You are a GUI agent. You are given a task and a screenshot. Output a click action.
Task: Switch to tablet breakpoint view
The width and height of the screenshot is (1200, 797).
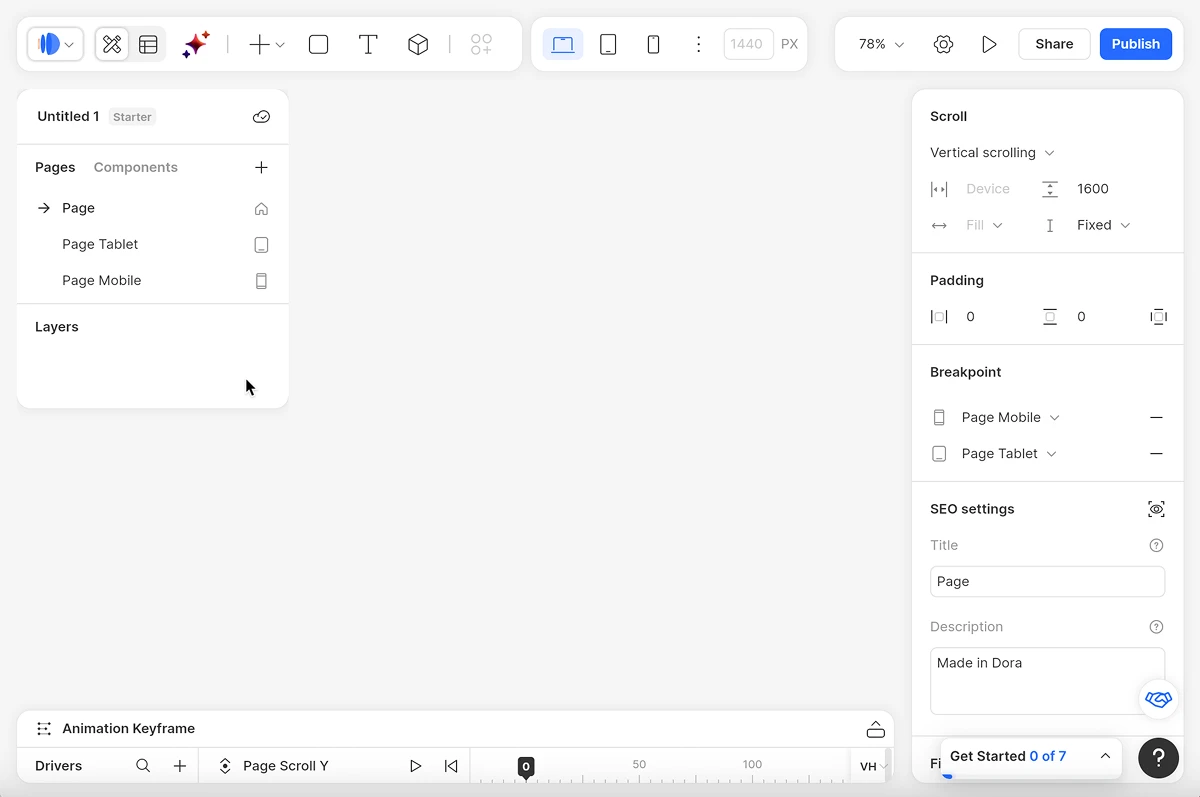(608, 44)
